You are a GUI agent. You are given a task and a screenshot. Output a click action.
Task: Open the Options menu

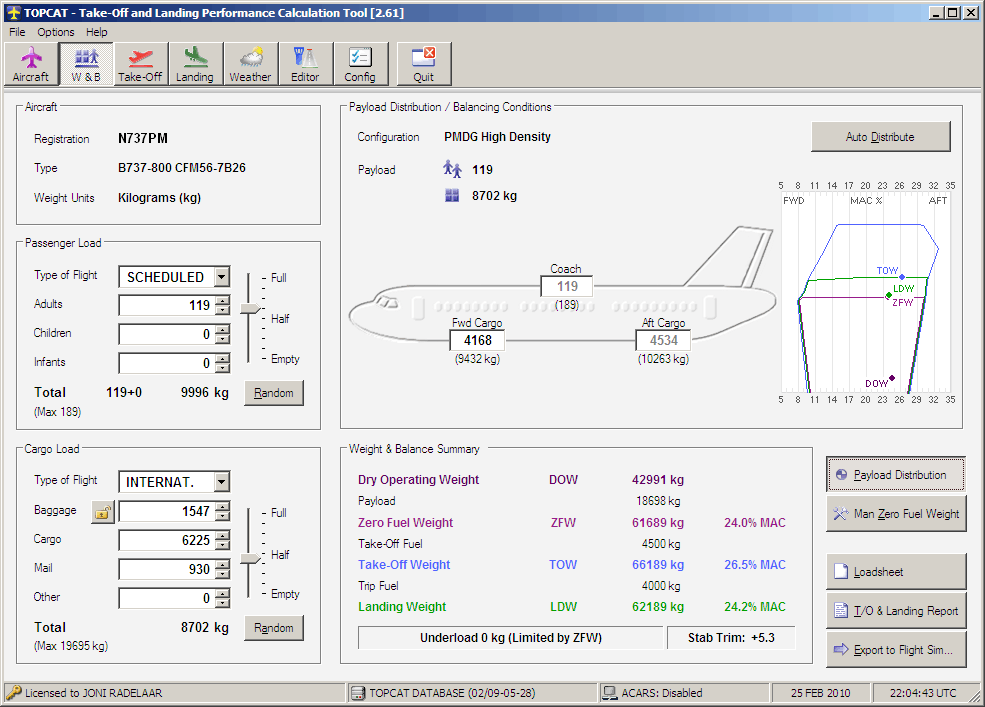pos(56,32)
